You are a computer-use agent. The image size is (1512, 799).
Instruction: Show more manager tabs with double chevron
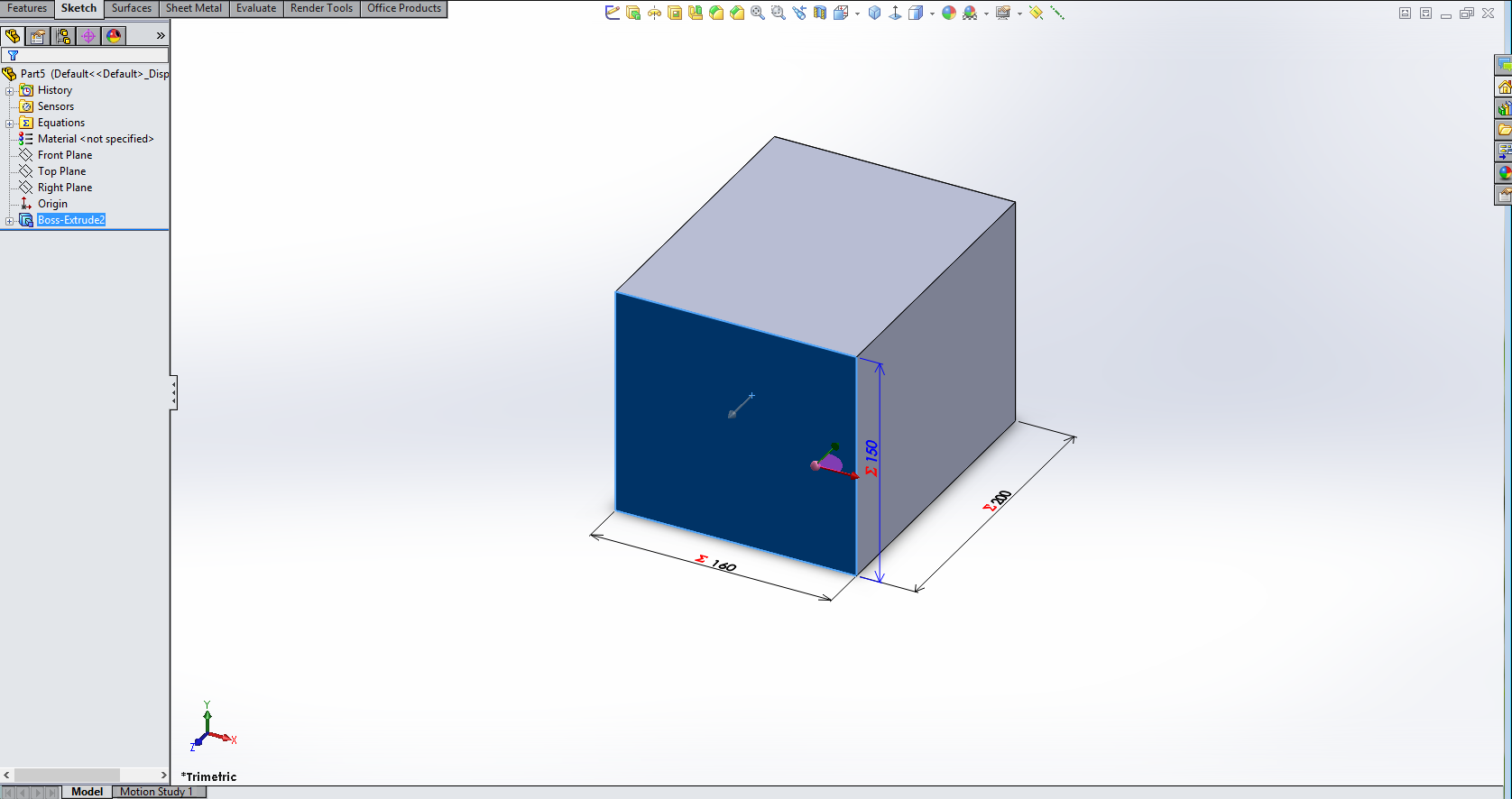tap(161, 36)
